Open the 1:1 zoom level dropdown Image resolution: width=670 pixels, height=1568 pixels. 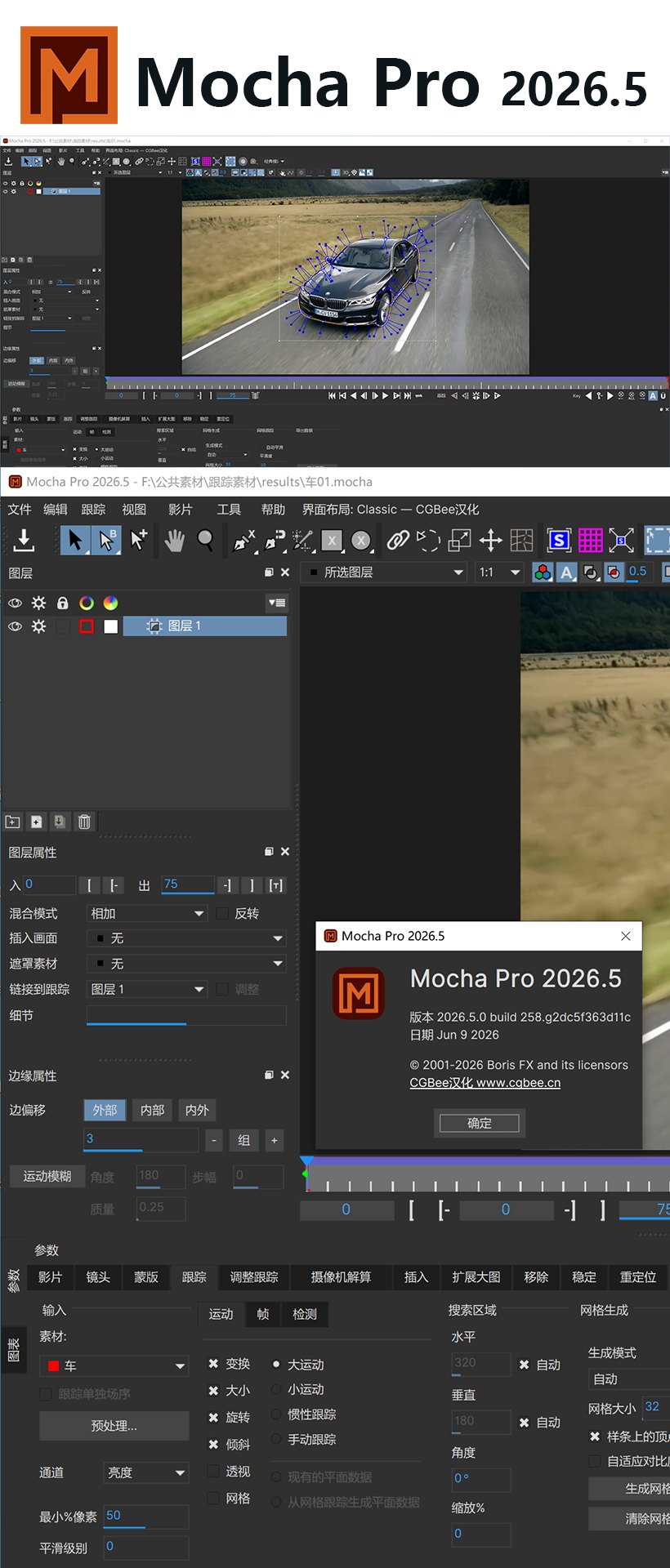pyautogui.click(x=499, y=572)
